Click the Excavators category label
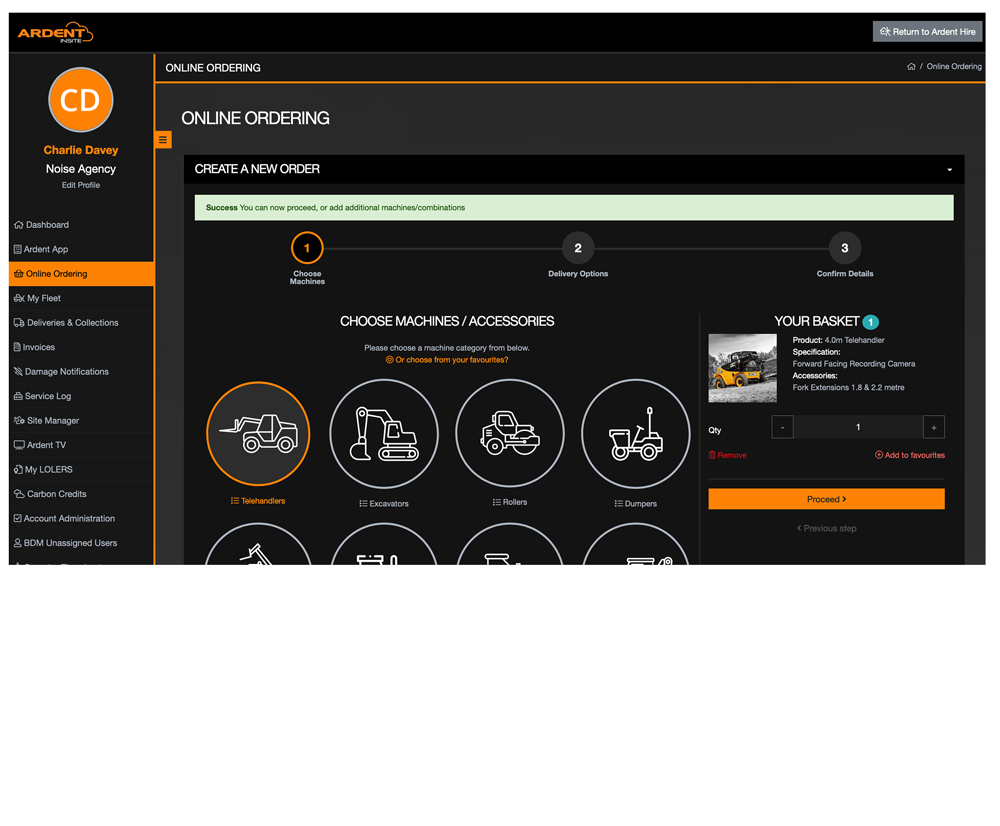The width and height of the screenshot is (1000, 826). (384, 504)
